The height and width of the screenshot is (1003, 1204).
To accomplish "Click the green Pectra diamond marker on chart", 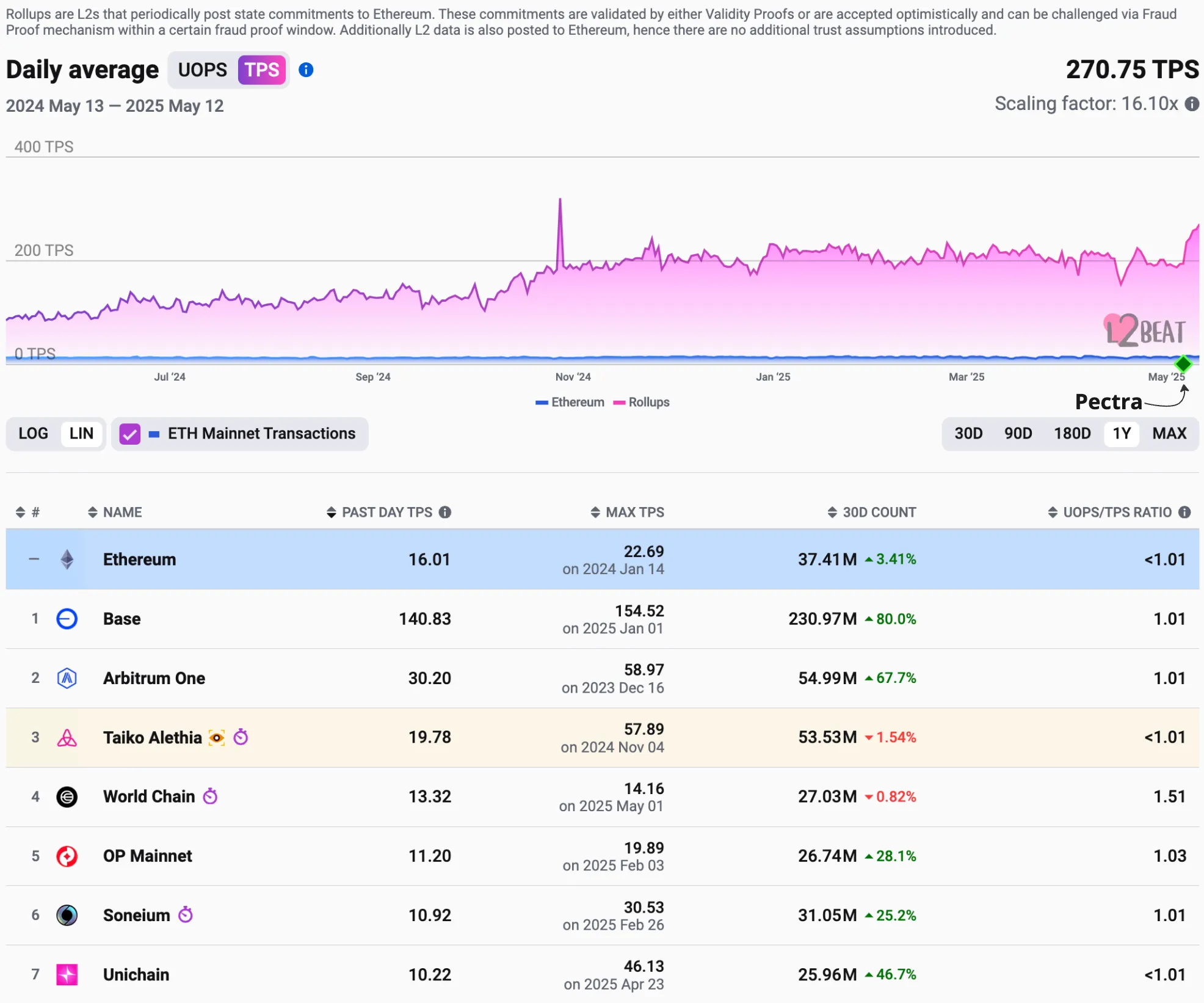I will 1183,365.
